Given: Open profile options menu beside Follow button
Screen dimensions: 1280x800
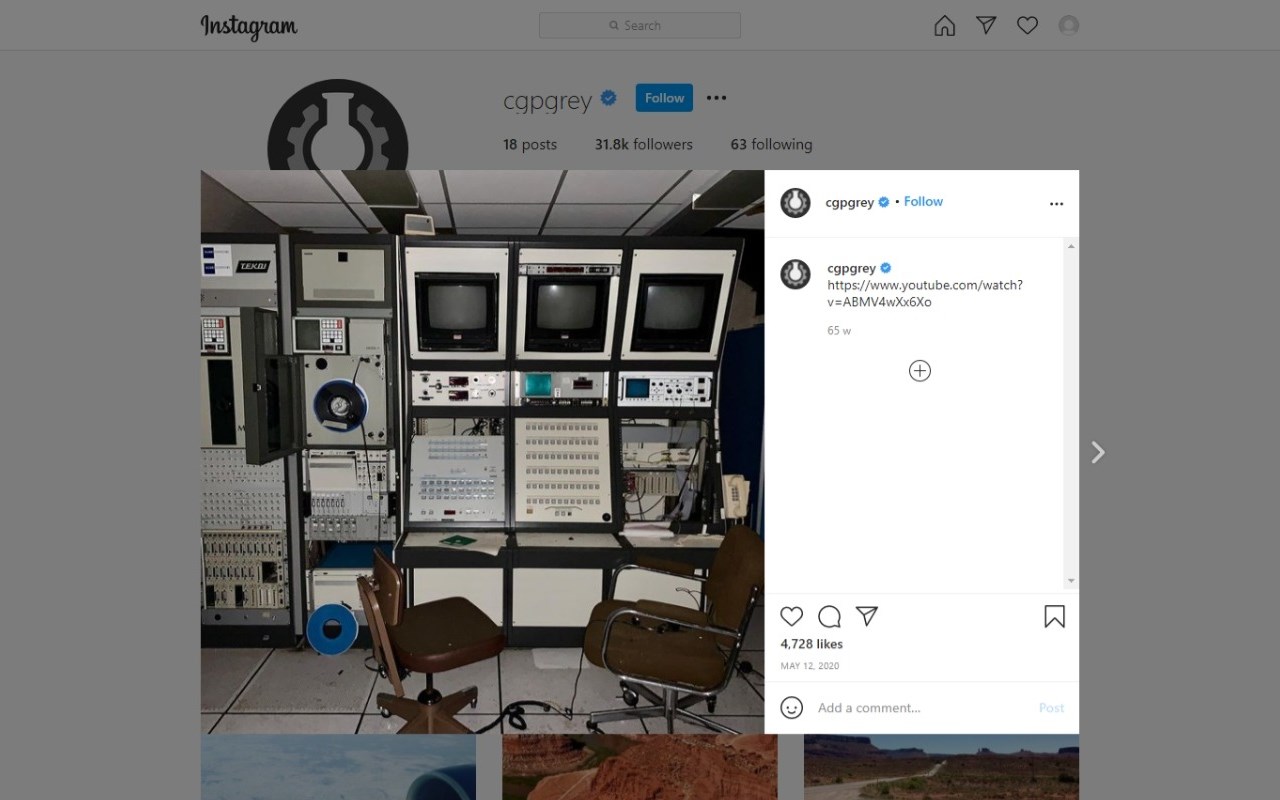Looking at the screenshot, I should (x=716, y=98).
